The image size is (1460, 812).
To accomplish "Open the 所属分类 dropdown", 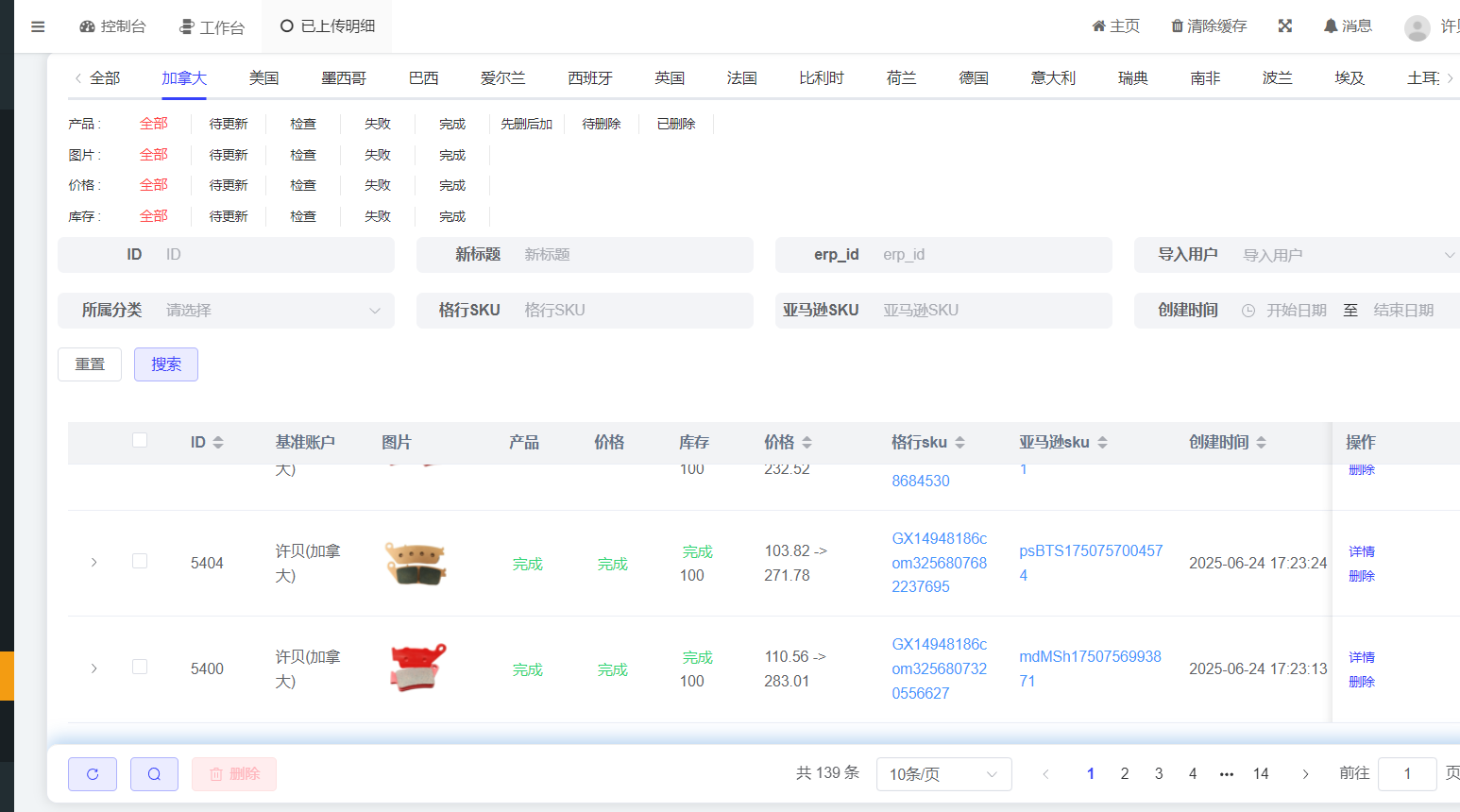I will pos(269,311).
